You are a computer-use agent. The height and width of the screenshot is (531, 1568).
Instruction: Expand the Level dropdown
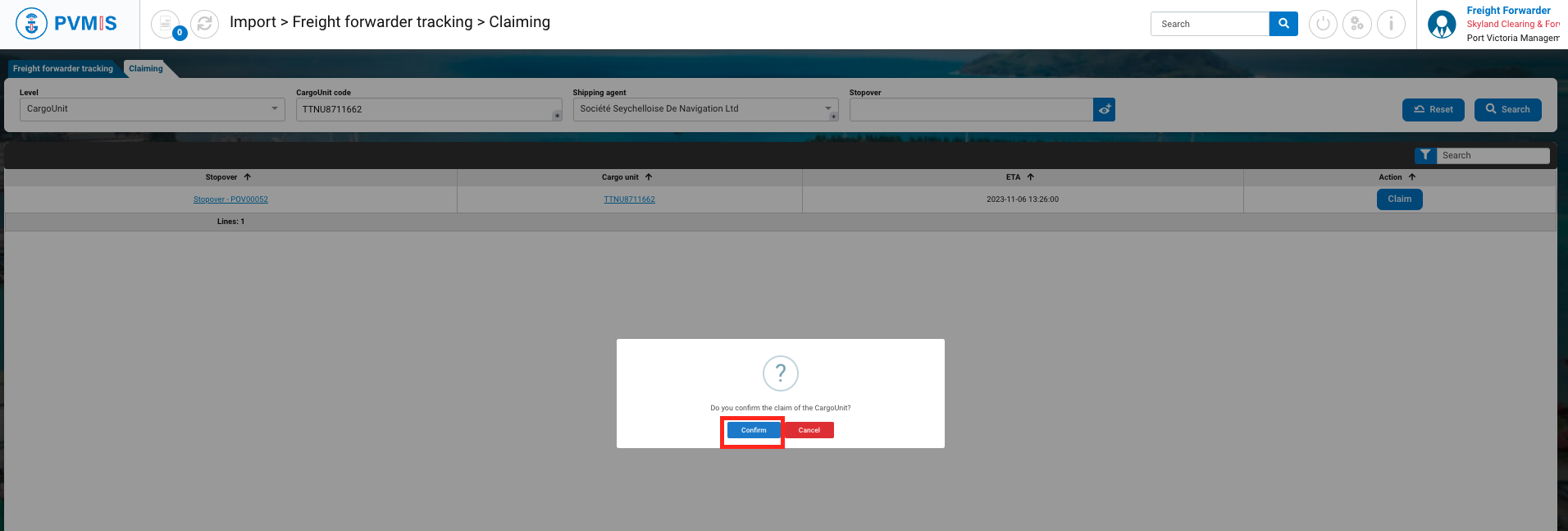pos(274,108)
